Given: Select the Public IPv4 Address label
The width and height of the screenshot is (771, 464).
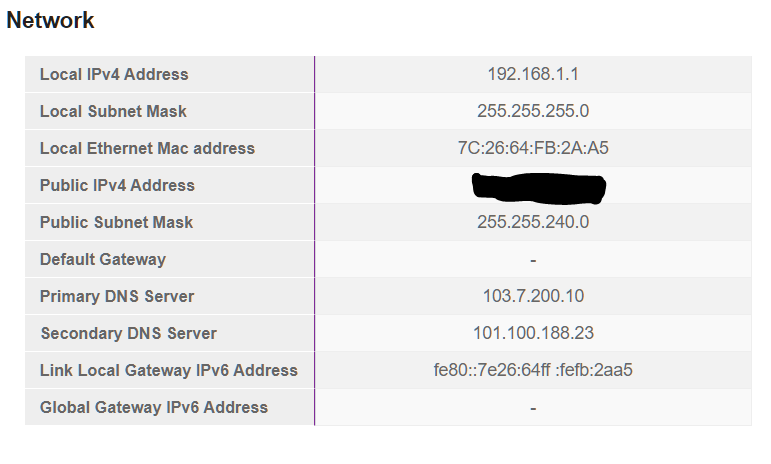Looking at the screenshot, I should [x=117, y=185].
